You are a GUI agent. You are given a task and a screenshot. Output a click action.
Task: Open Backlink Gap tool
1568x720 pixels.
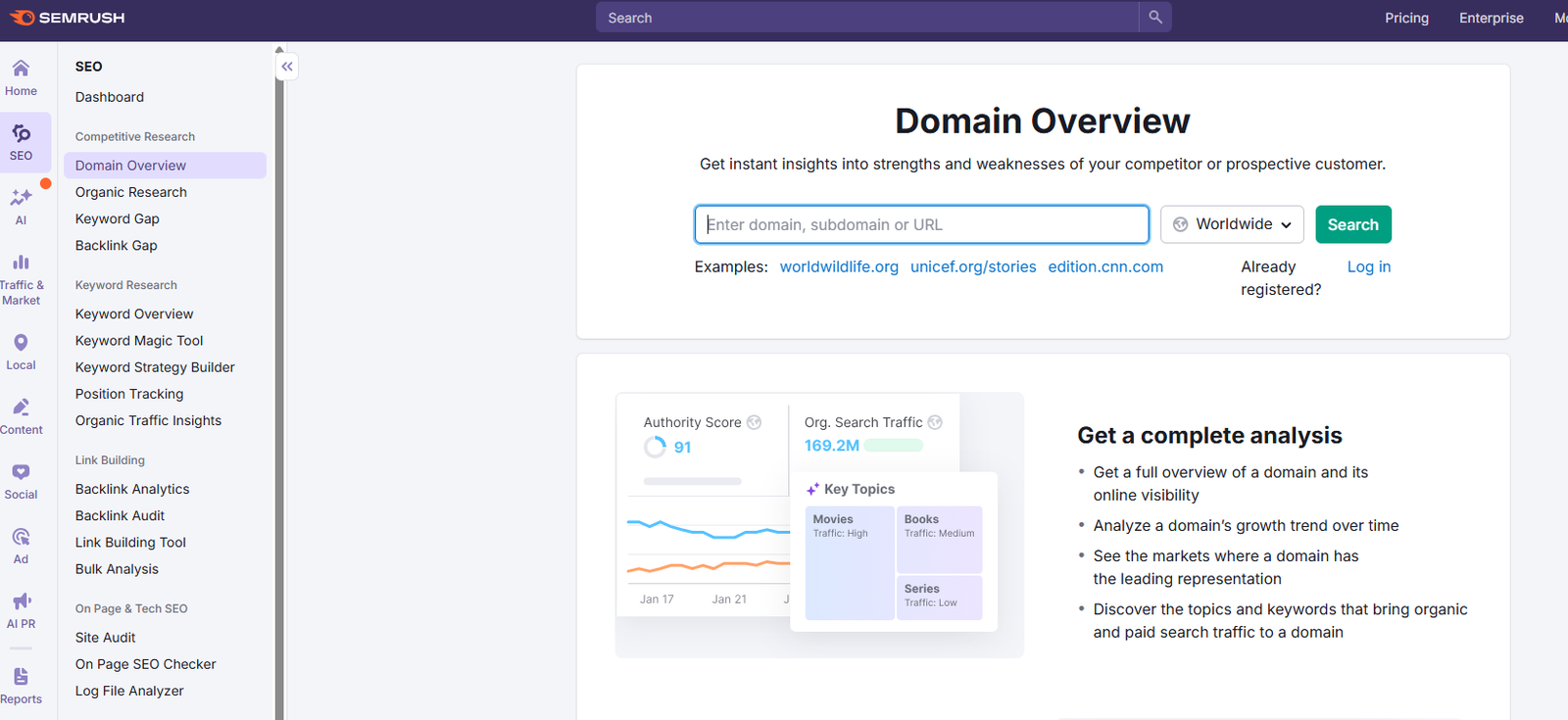(117, 245)
